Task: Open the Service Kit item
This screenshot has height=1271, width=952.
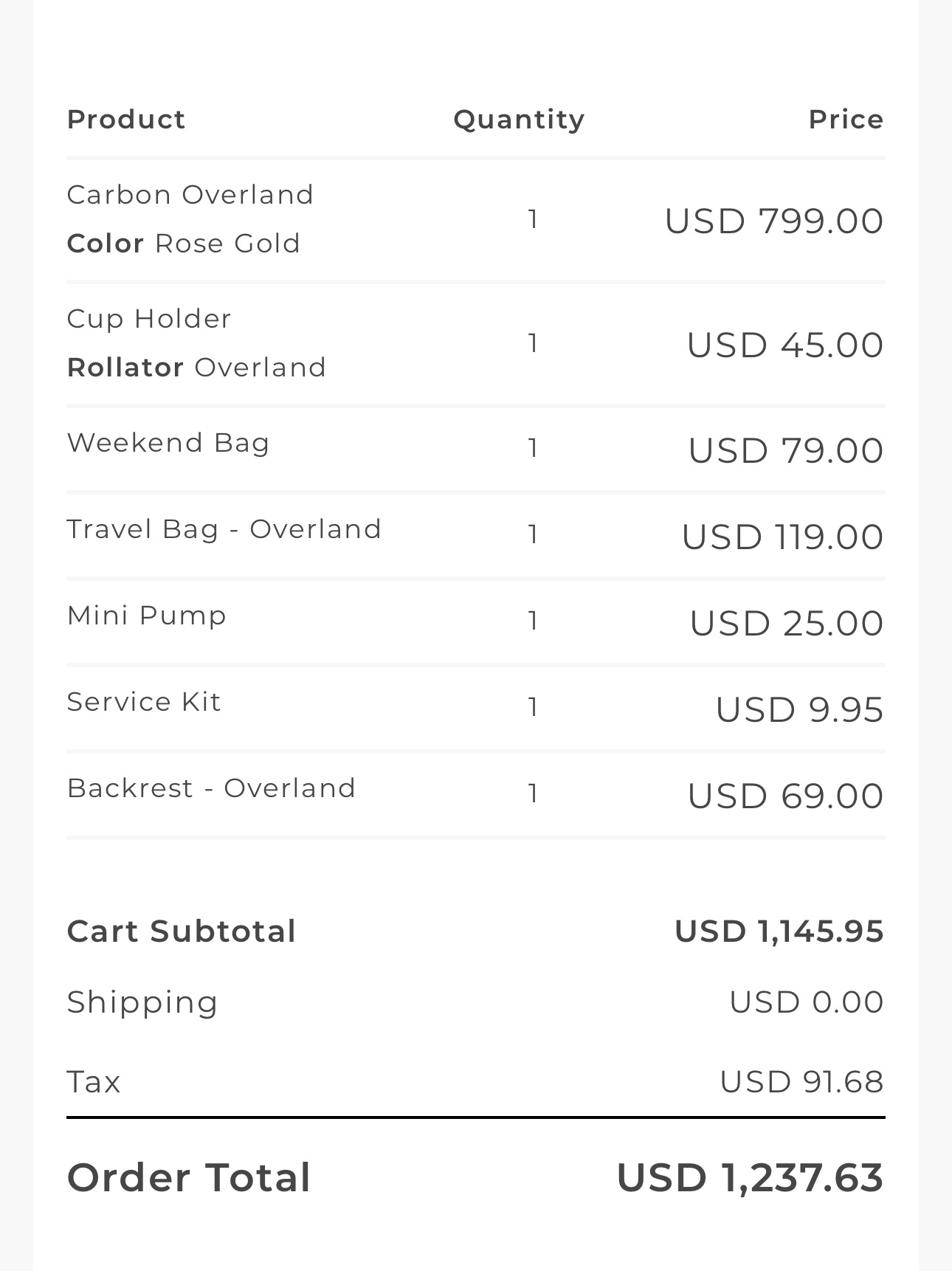Action: [x=144, y=702]
